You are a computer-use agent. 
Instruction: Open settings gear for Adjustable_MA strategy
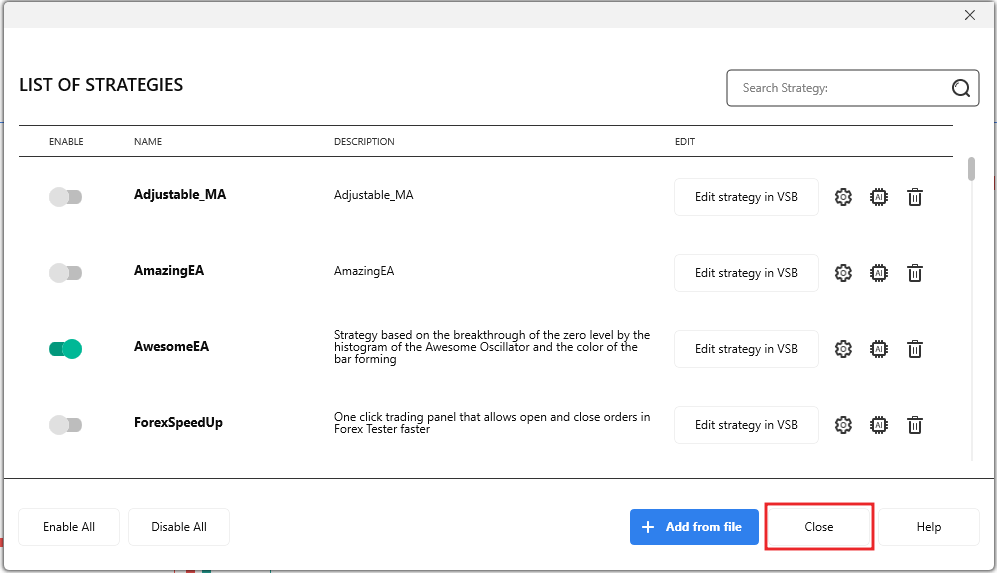pos(843,197)
